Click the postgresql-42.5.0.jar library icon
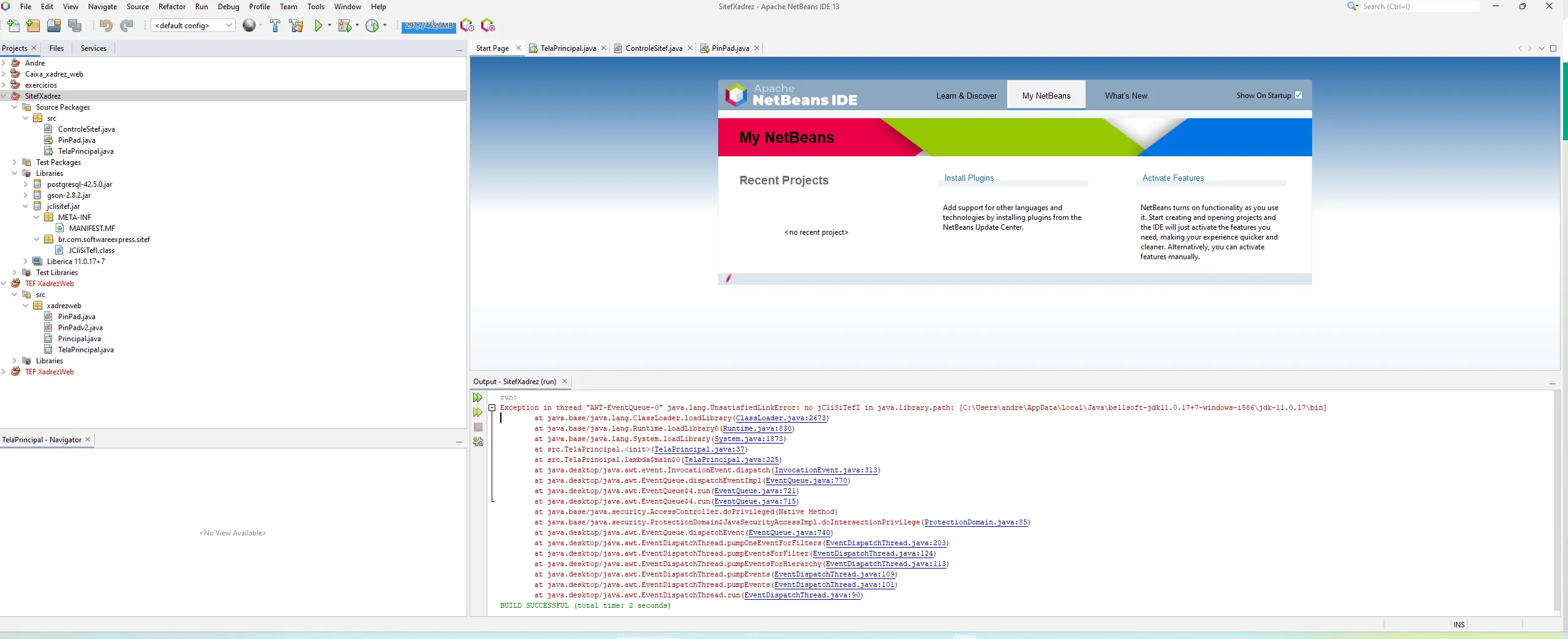This screenshot has height=639, width=1568. 37,184
